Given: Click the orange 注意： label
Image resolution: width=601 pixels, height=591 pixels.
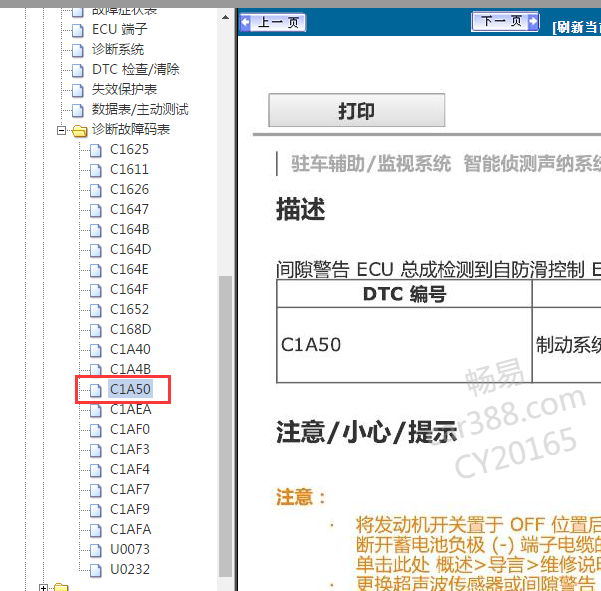Looking at the screenshot, I should (x=301, y=497).
